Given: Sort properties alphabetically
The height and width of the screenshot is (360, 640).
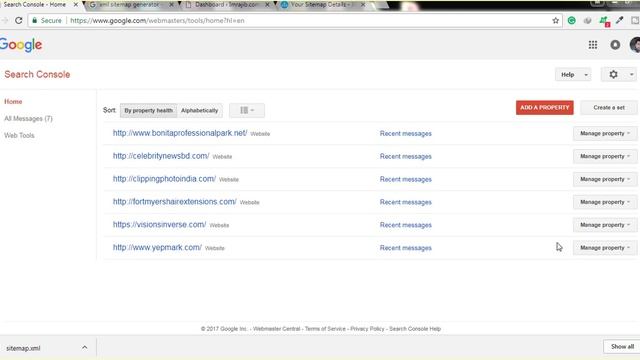Looking at the screenshot, I should tap(200, 110).
